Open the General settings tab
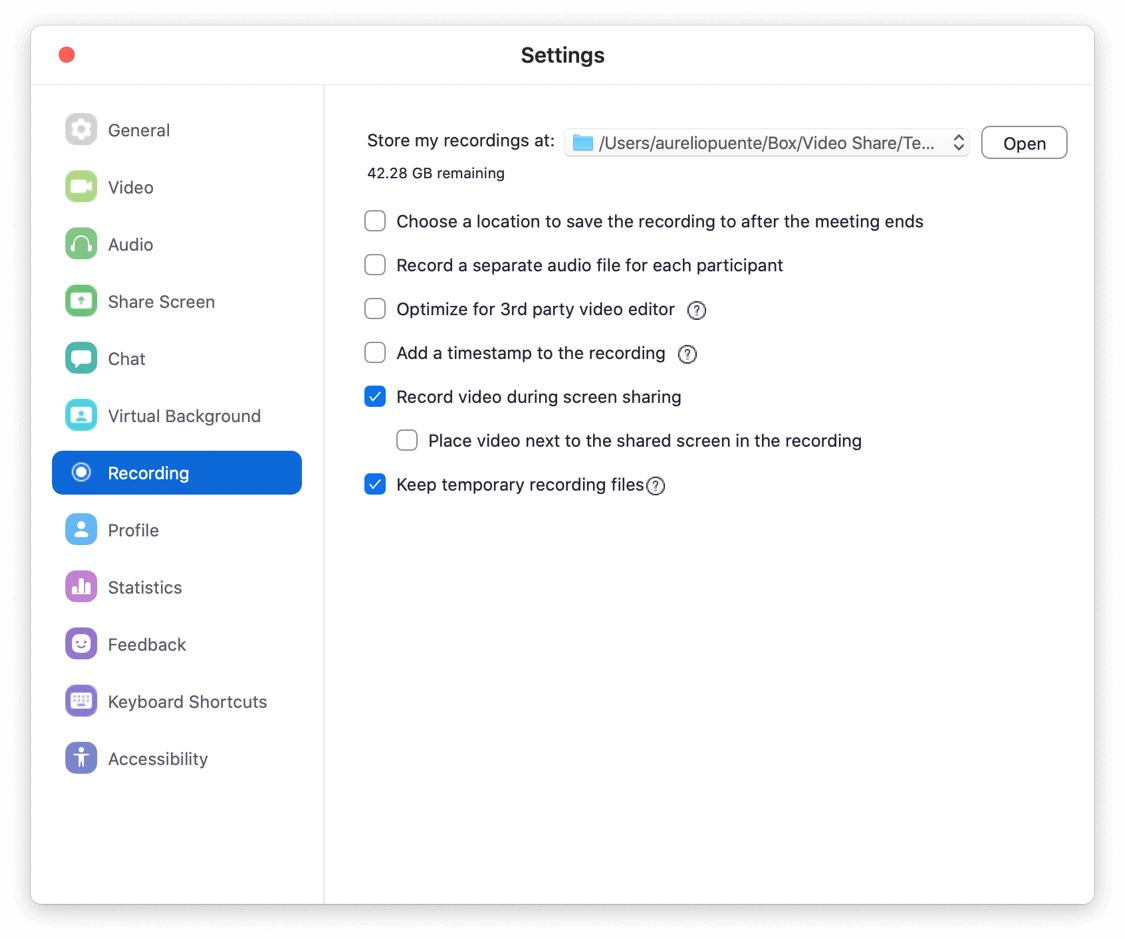Viewport: 1125px width, 939px height. pyautogui.click(x=176, y=130)
